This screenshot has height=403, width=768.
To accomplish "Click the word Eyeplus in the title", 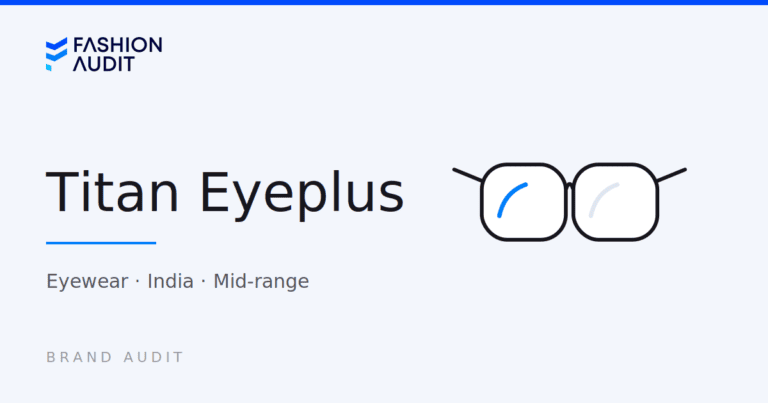I will click(x=302, y=194).
